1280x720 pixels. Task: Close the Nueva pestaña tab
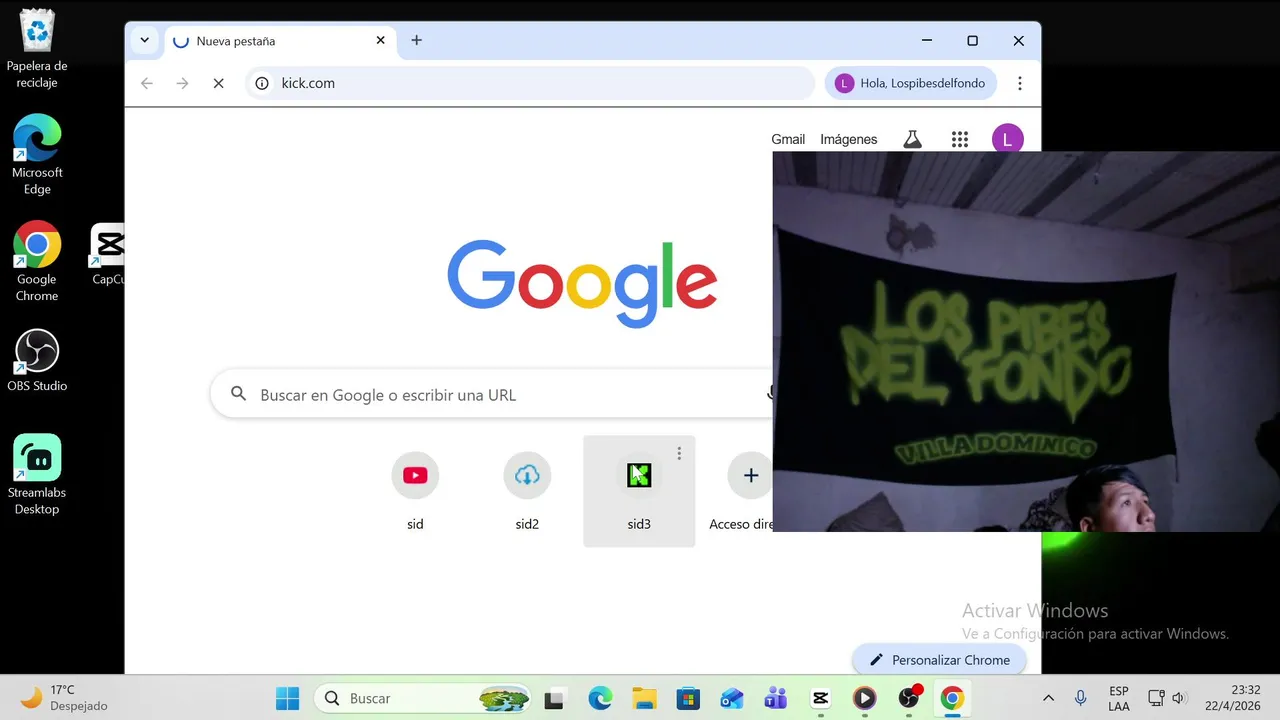point(380,41)
